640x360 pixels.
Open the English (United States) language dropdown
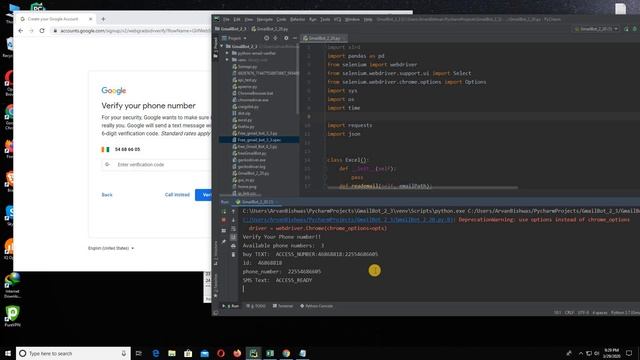click(111, 248)
